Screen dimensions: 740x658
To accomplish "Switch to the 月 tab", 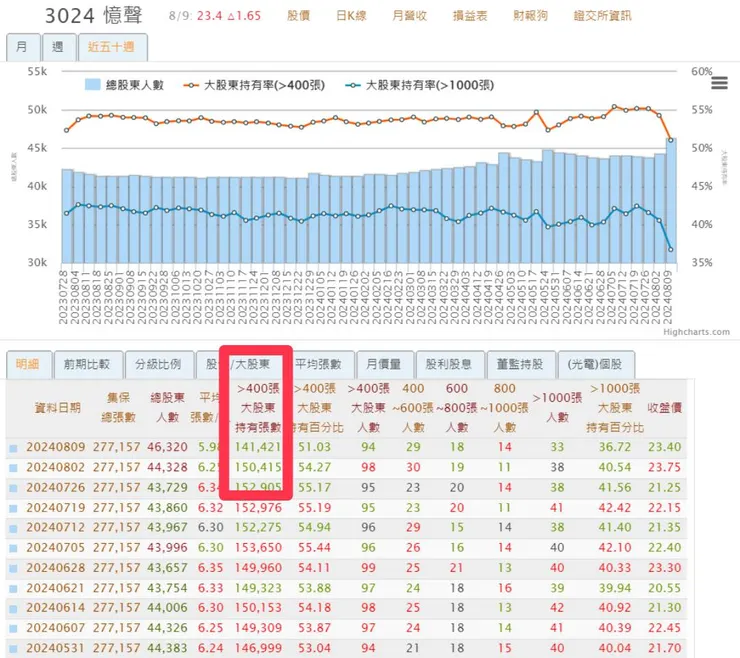I will (23, 47).
